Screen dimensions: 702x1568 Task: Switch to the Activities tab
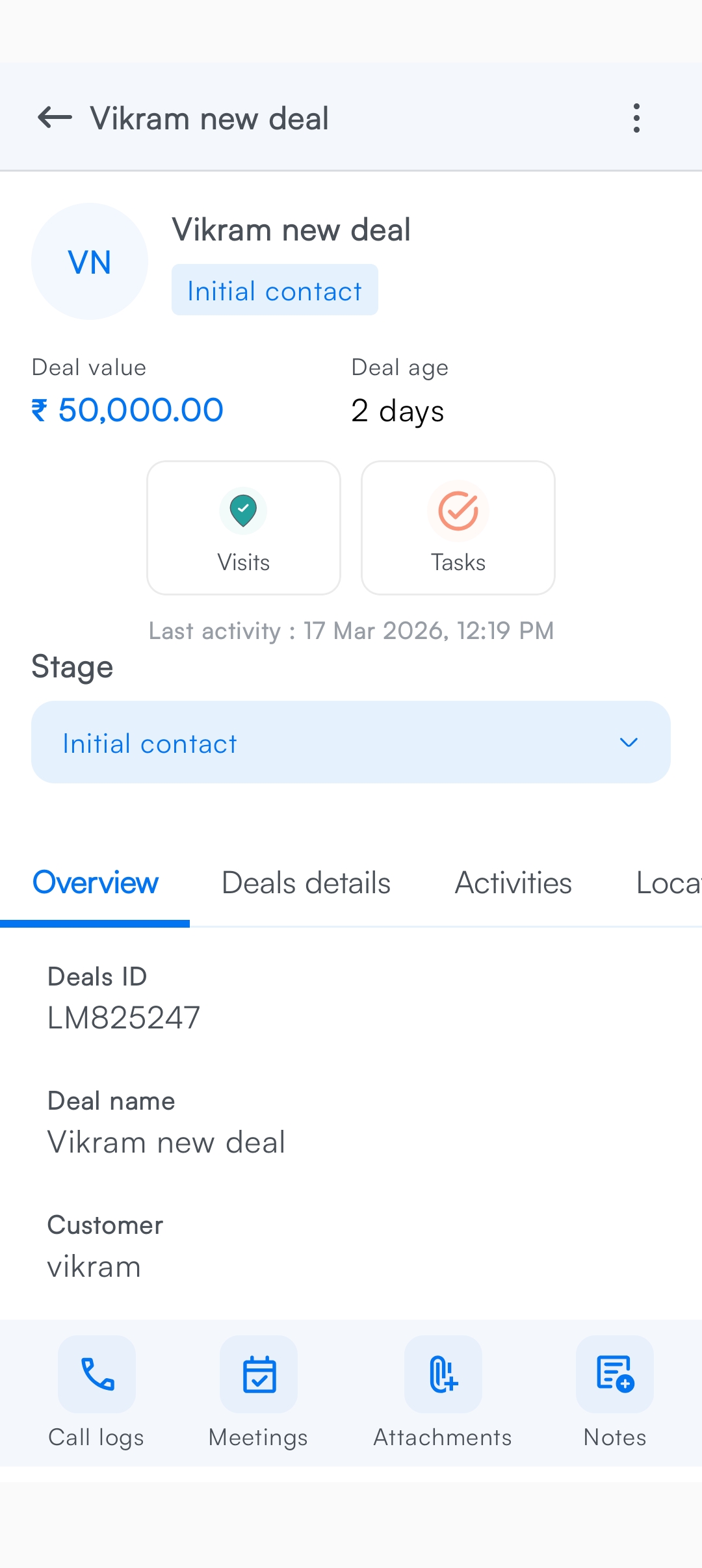513,883
